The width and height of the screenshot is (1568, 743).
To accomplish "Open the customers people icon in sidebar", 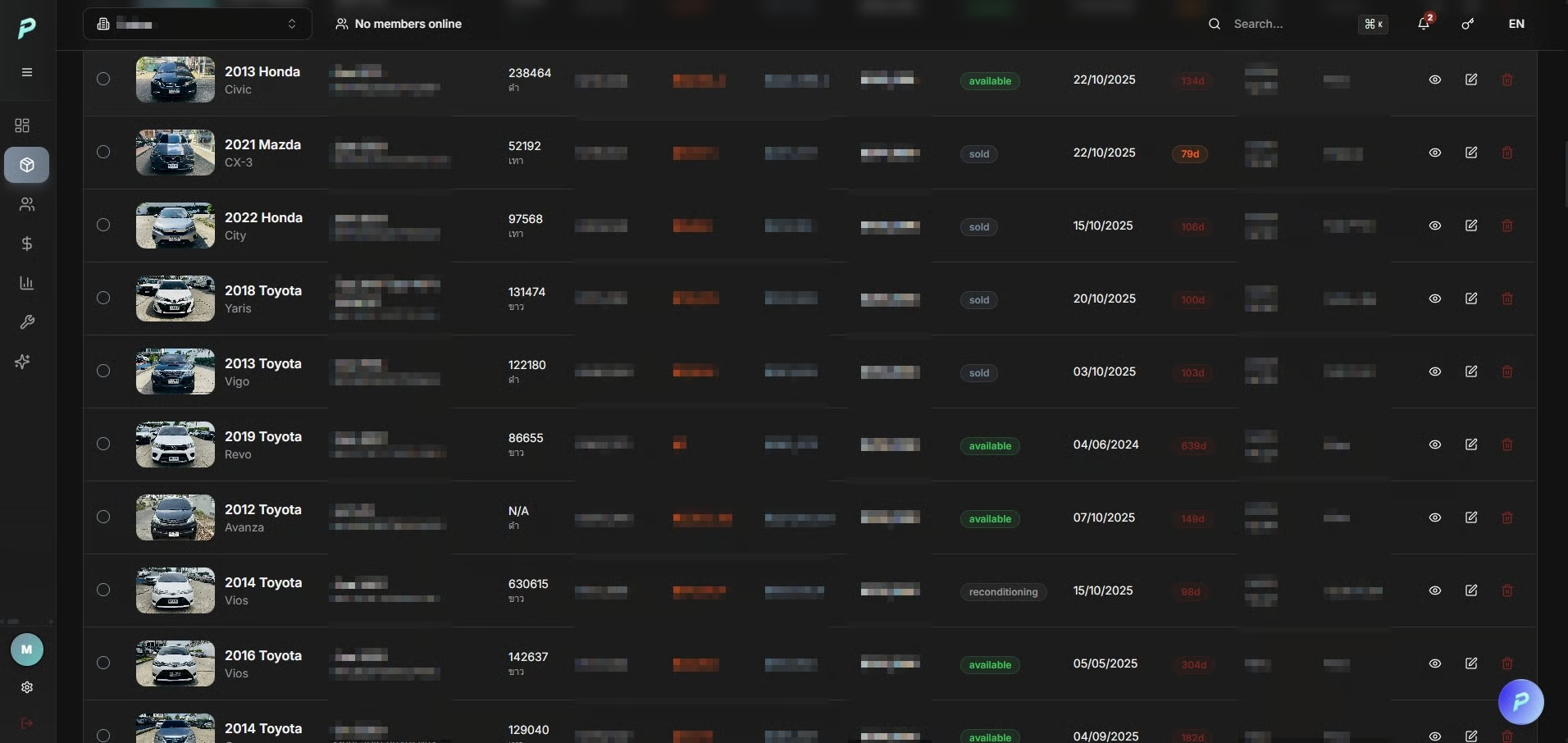I will click(x=27, y=204).
